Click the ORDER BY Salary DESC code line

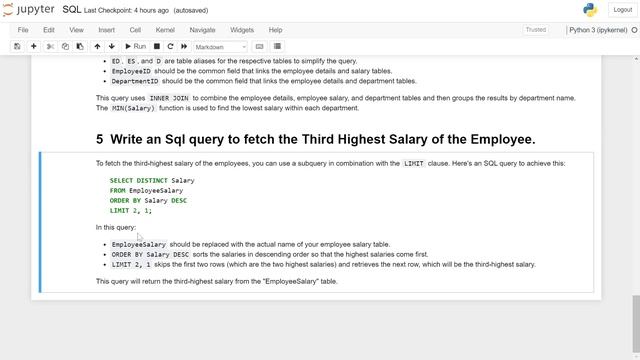tap(148, 201)
